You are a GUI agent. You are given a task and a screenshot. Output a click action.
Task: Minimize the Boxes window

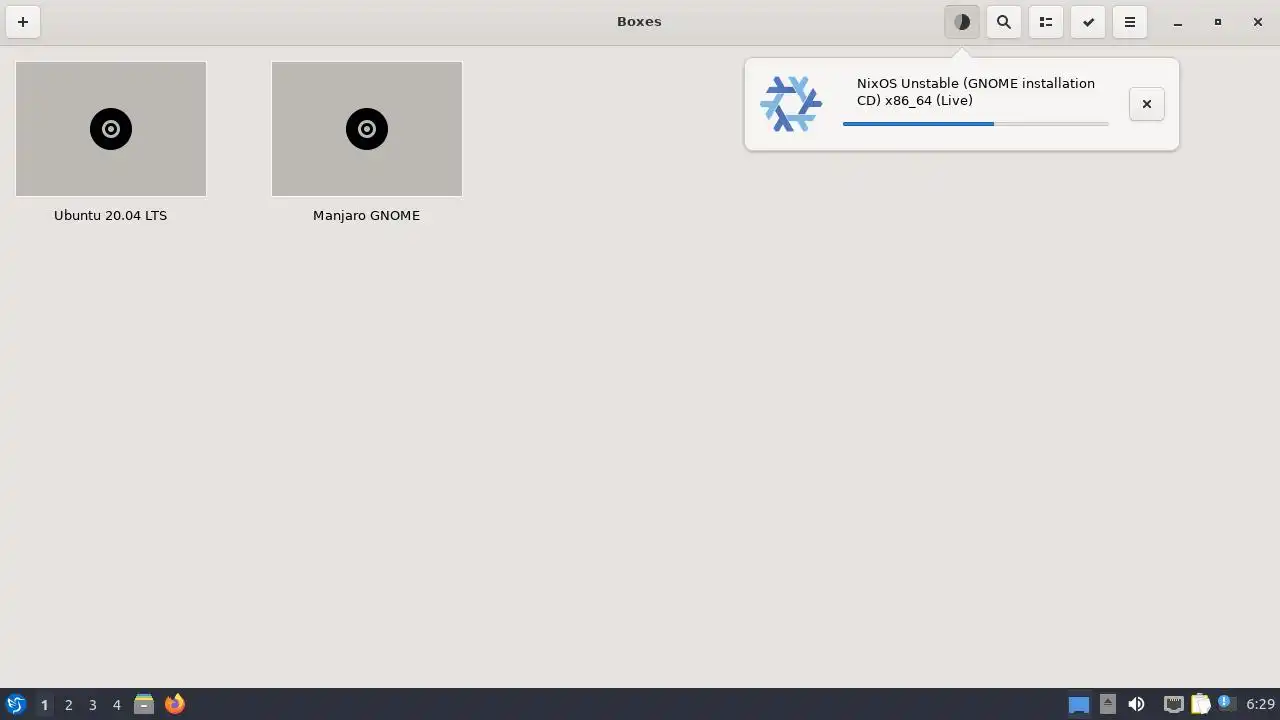point(1178,22)
